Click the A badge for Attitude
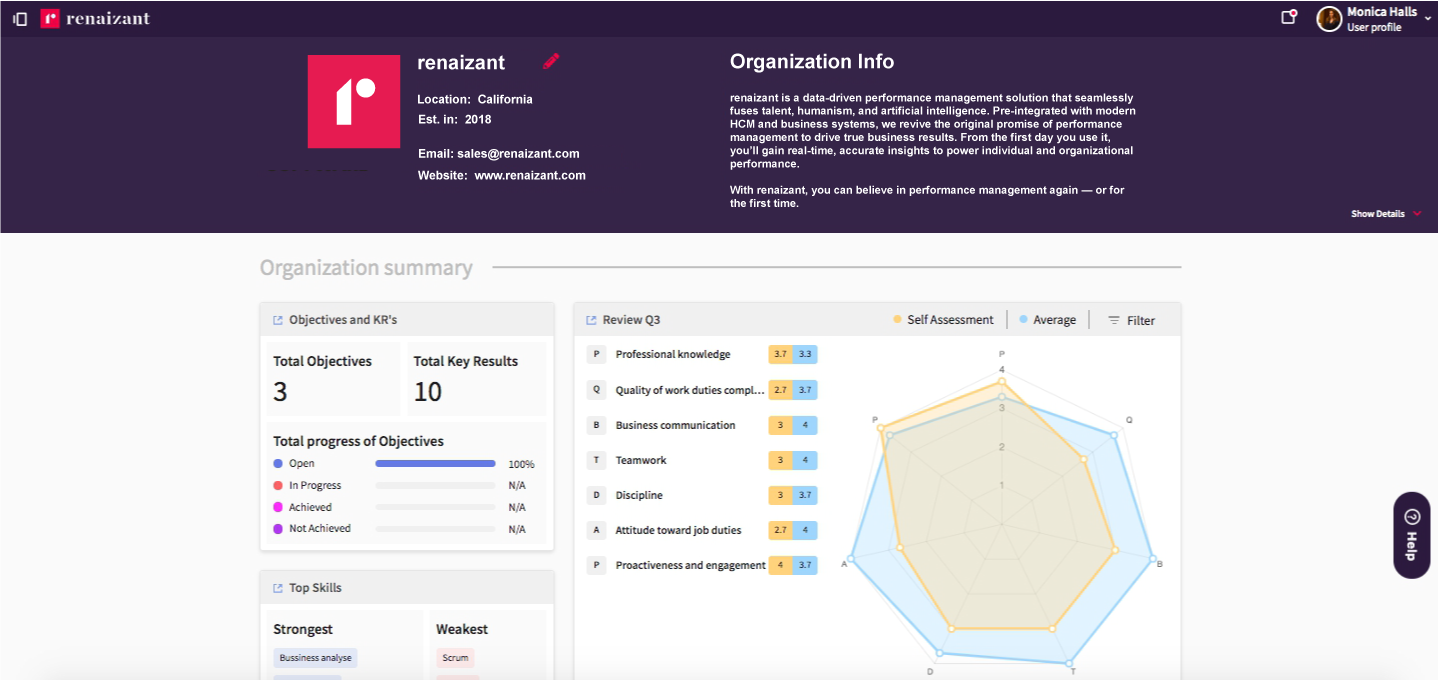Viewport: 1438px width, 680px height. (596, 530)
